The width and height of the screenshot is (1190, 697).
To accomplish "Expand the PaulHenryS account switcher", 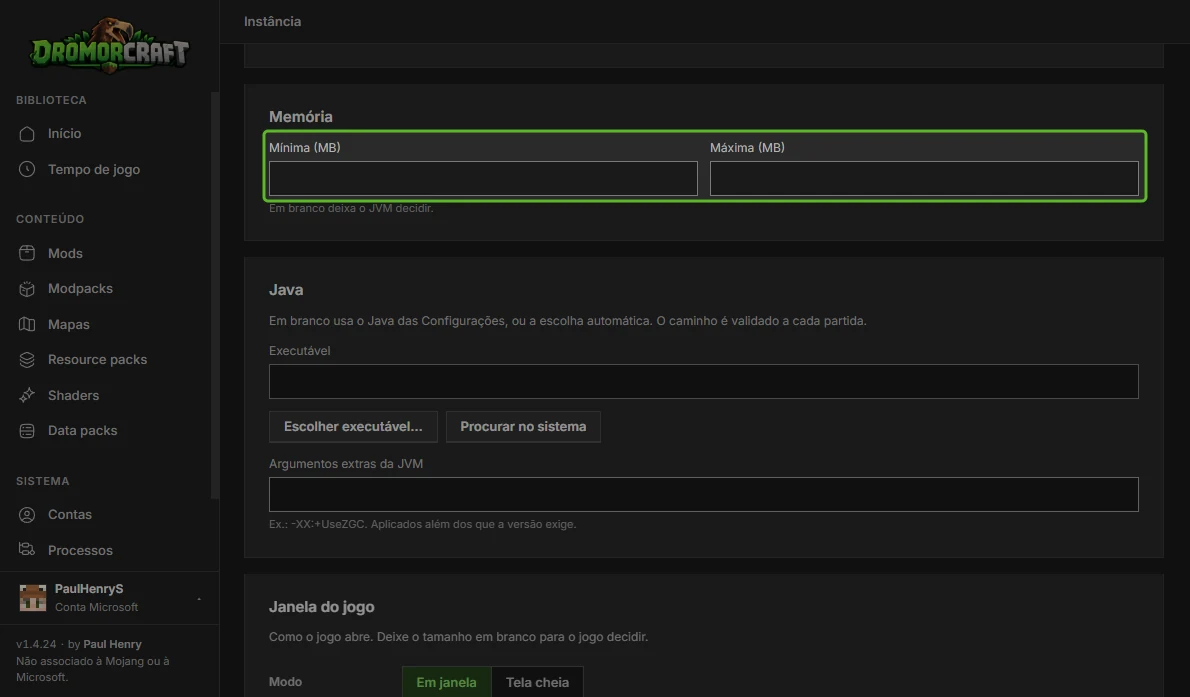I will [x=199, y=598].
